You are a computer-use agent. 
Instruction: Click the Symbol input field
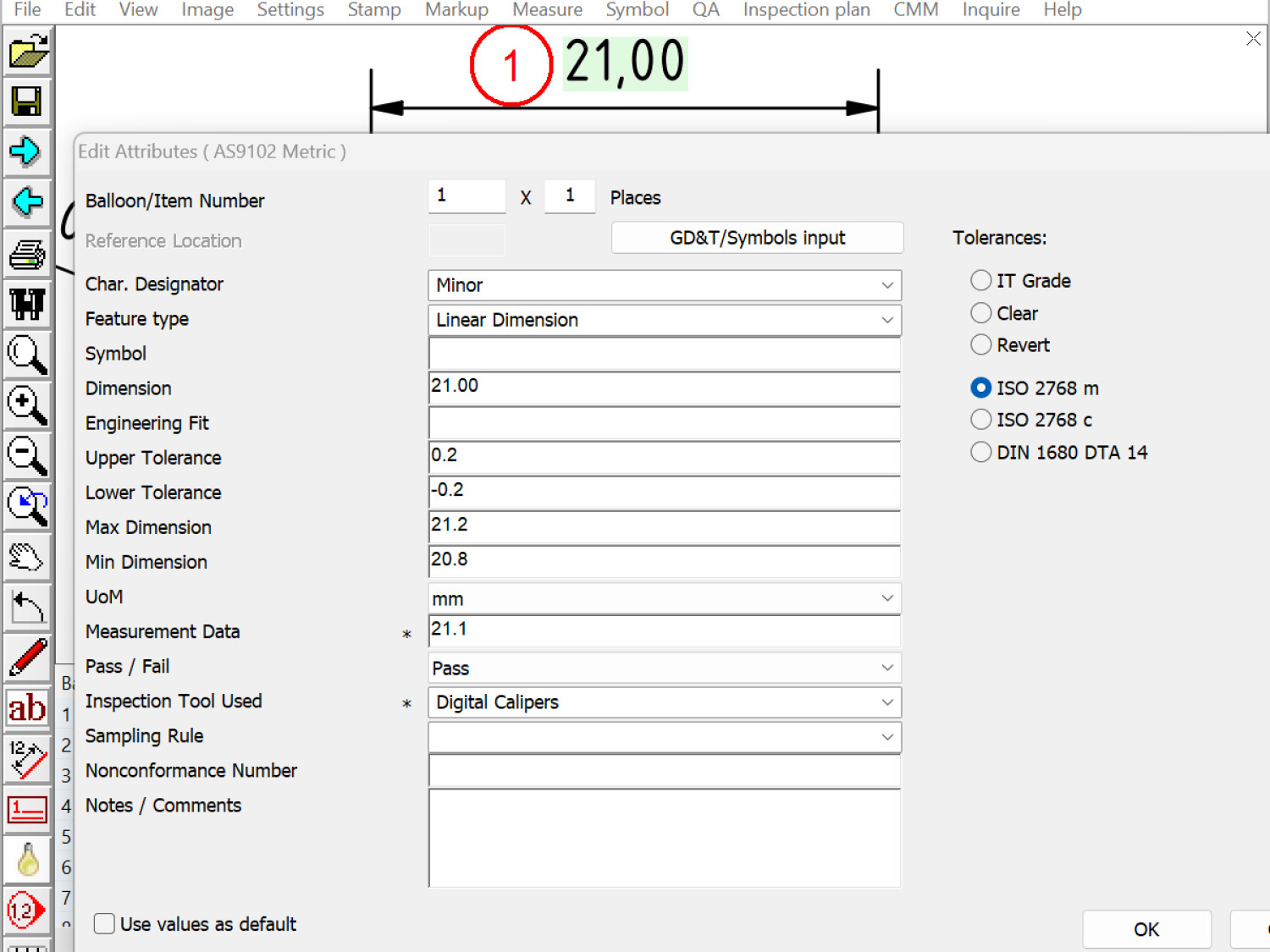(665, 354)
